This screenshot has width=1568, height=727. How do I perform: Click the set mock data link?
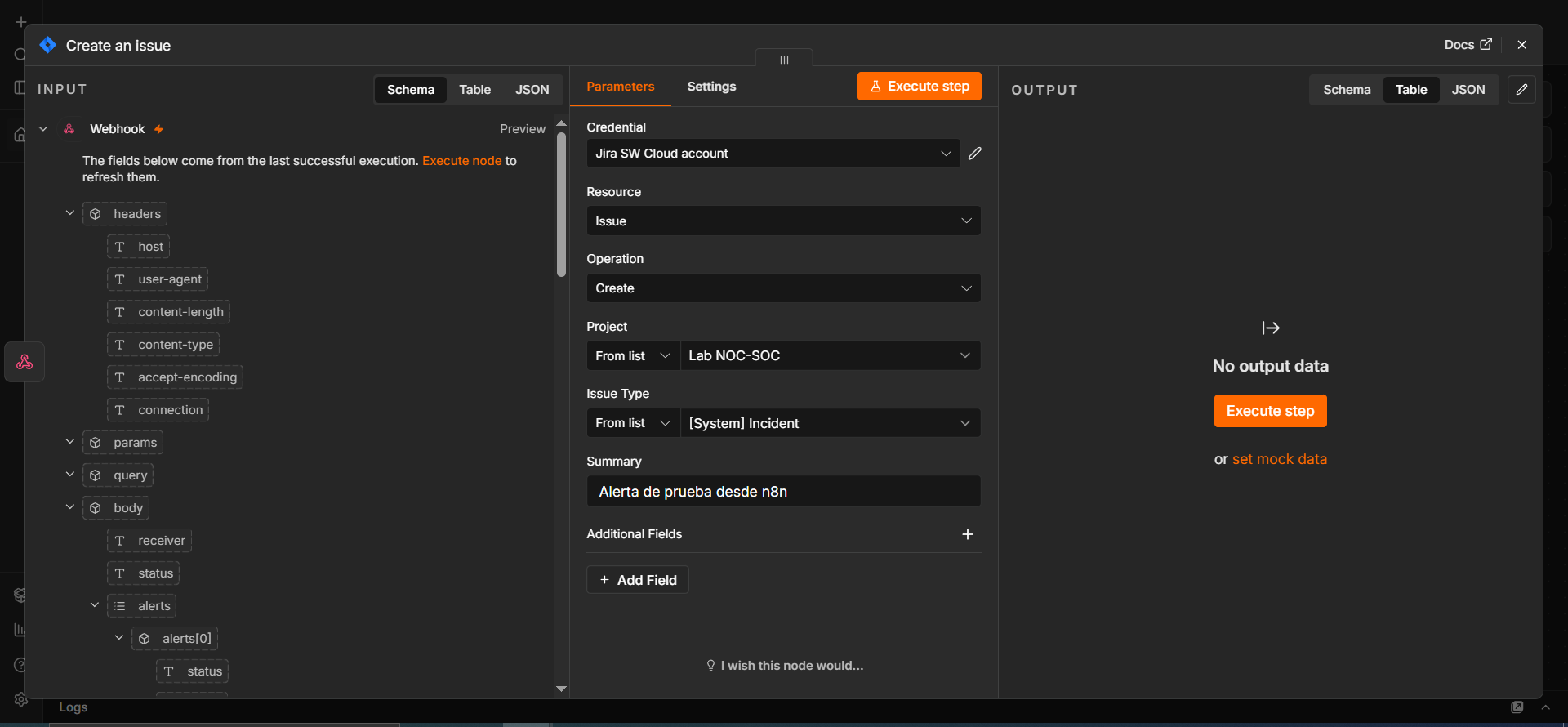tap(1279, 459)
